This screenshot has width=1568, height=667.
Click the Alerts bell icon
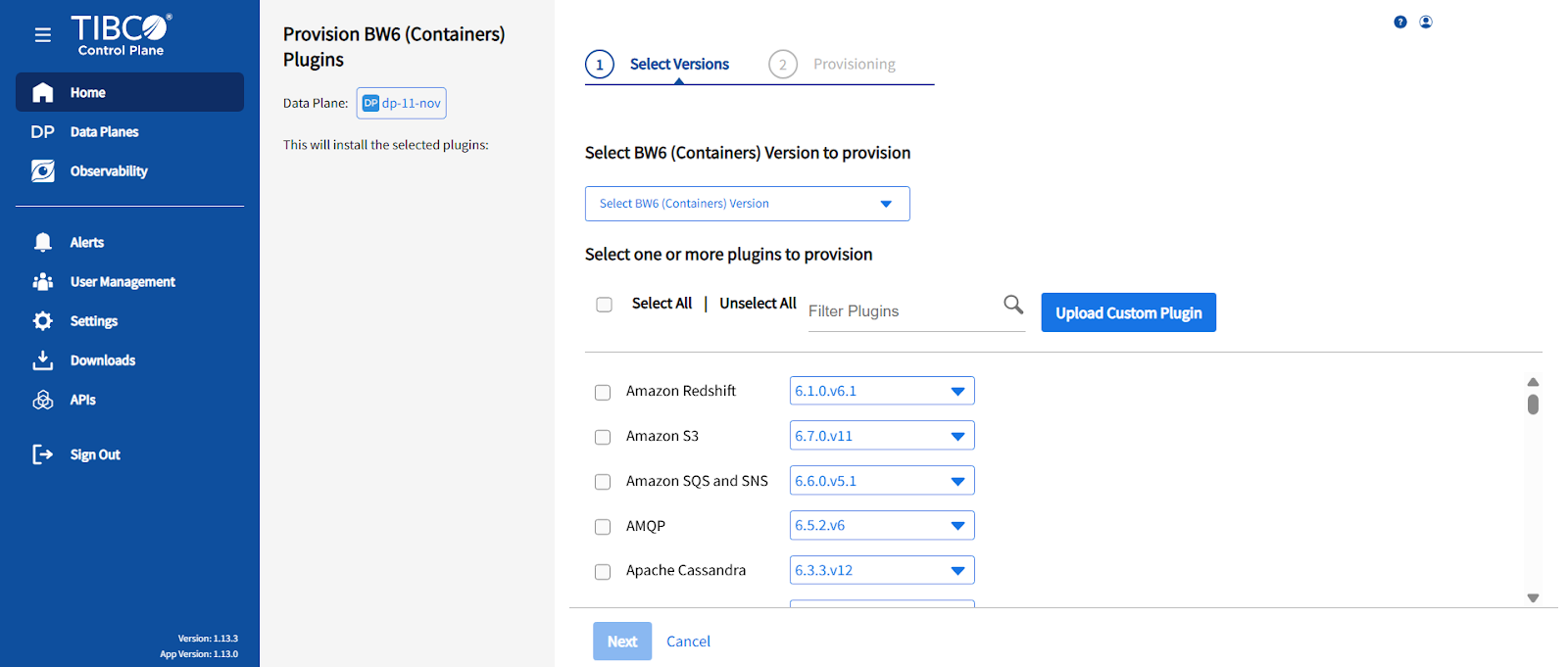click(43, 243)
